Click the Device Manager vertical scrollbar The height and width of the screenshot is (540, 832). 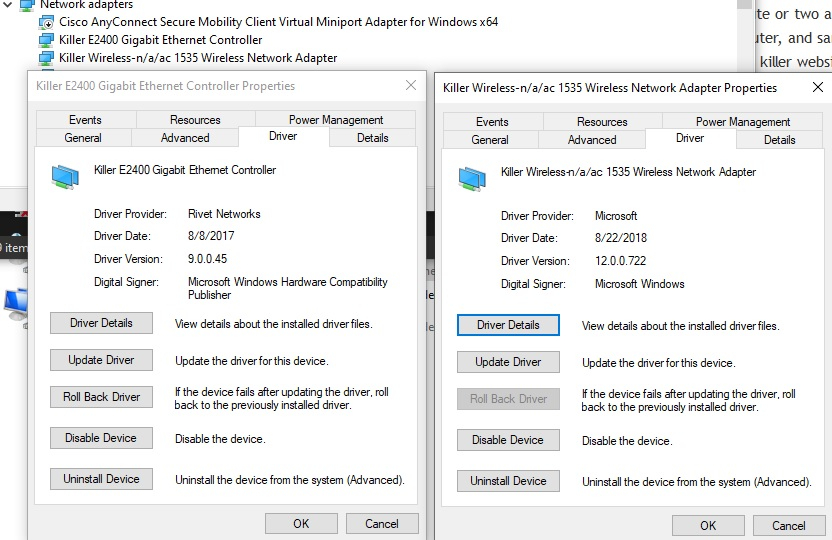click(744, 37)
